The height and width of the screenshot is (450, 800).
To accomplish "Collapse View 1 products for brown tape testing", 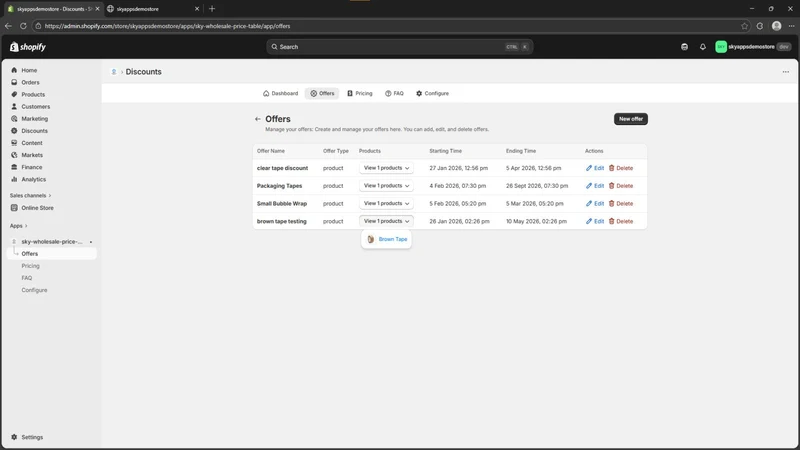I will pyautogui.click(x=386, y=221).
